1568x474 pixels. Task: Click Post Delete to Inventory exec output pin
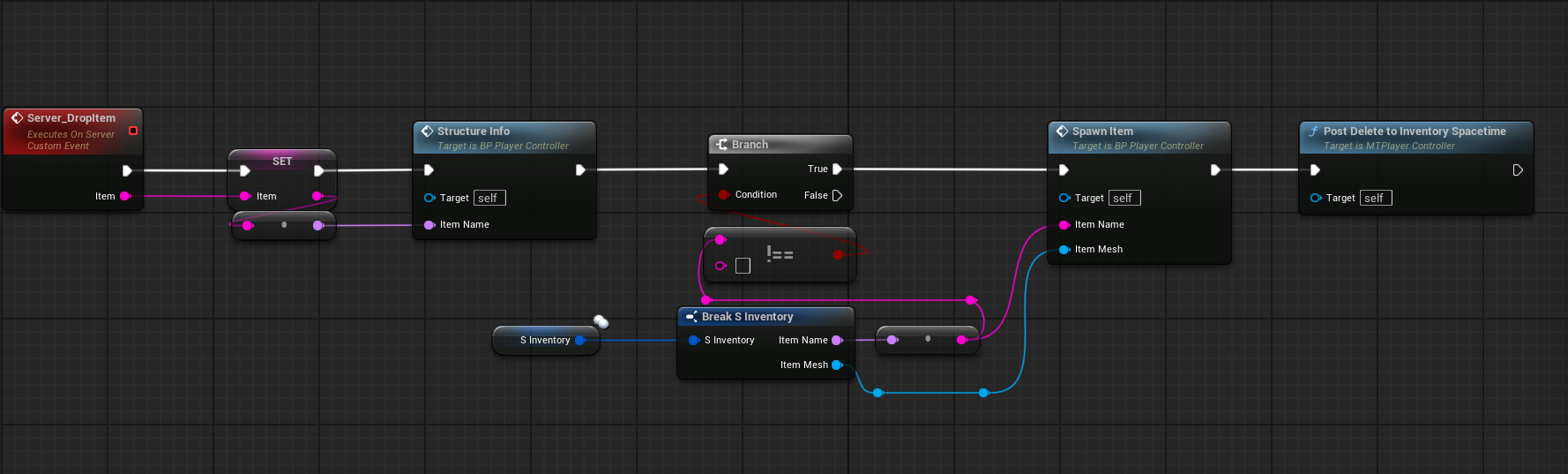pos(1518,169)
